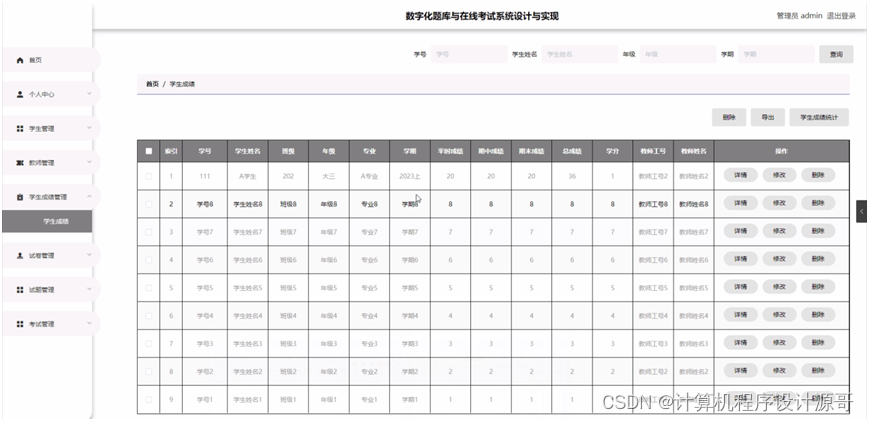Expand the 试题管理 menu chevron
This screenshot has width=869, height=421.
(x=89, y=289)
